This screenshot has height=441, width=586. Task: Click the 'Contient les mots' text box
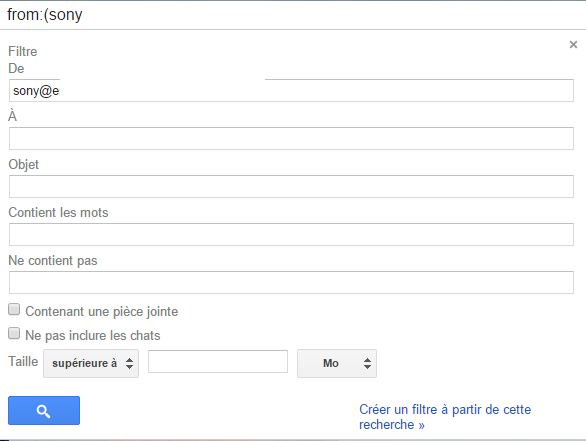[291, 234]
